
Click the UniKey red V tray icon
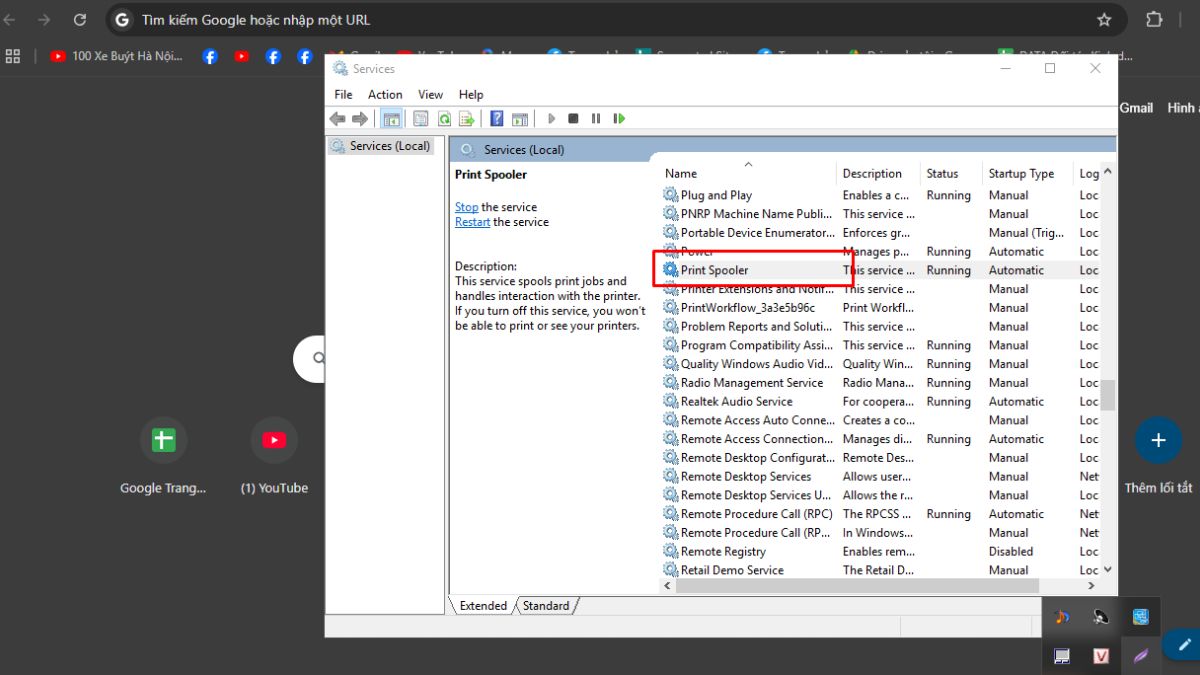coord(1101,656)
